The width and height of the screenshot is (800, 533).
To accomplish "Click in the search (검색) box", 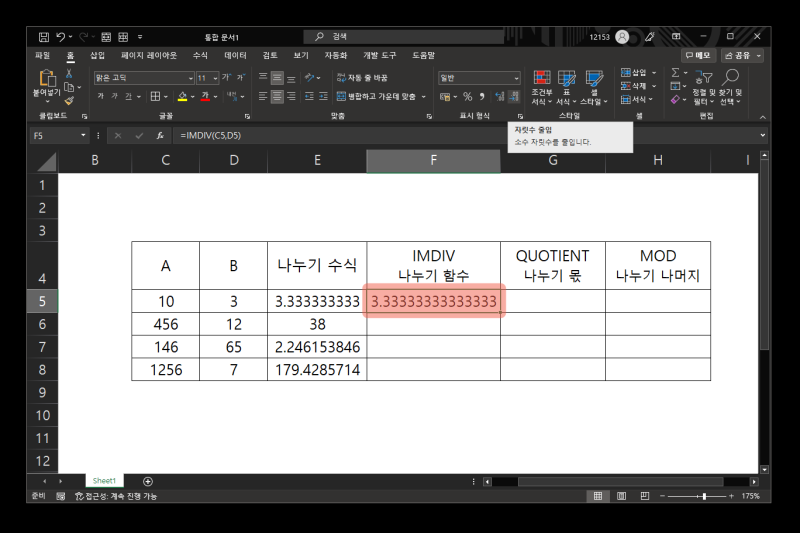I will pyautogui.click(x=403, y=36).
